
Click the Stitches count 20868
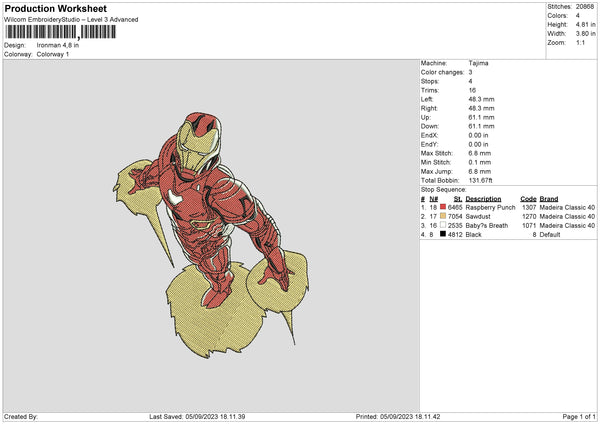586,6
